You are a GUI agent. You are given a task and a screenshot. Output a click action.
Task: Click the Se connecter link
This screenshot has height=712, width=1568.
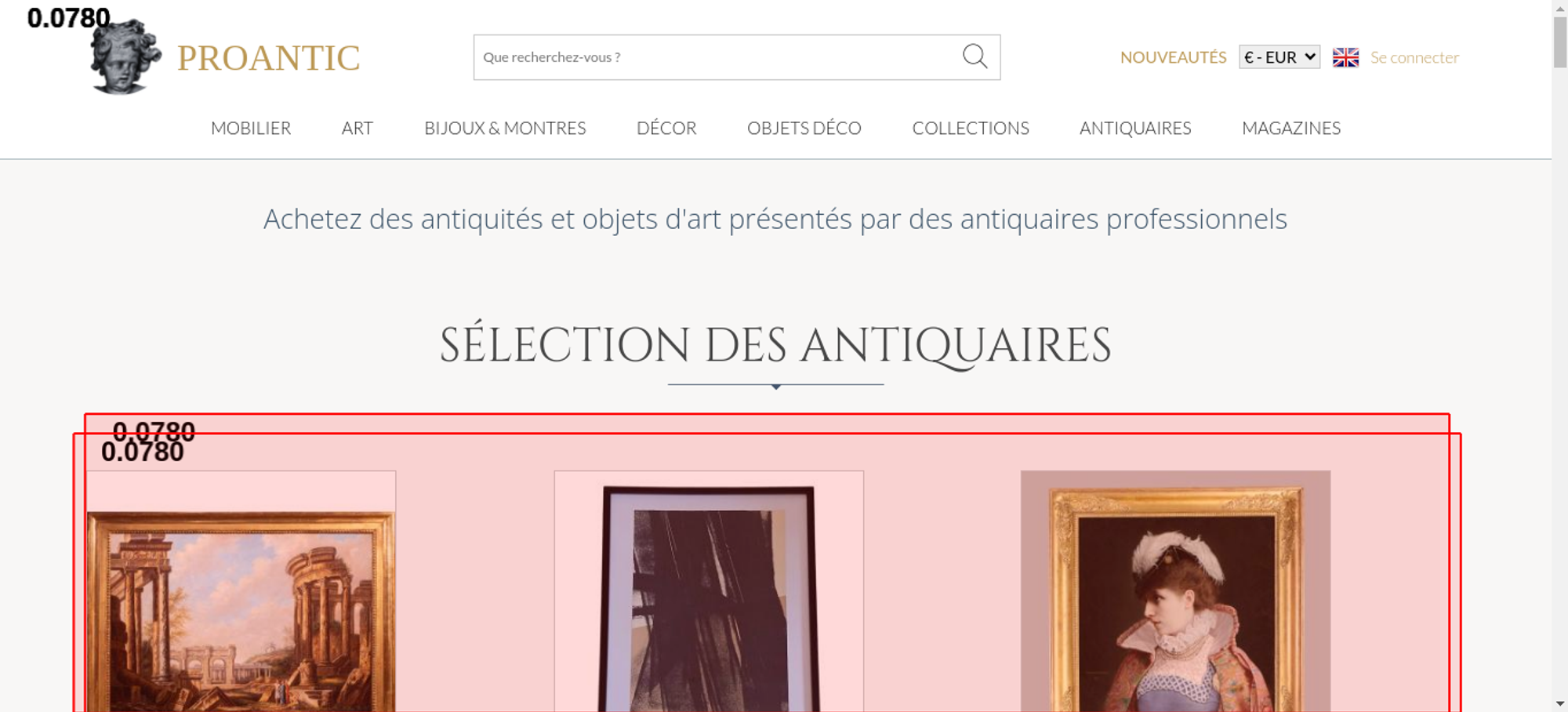(1414, 57)
